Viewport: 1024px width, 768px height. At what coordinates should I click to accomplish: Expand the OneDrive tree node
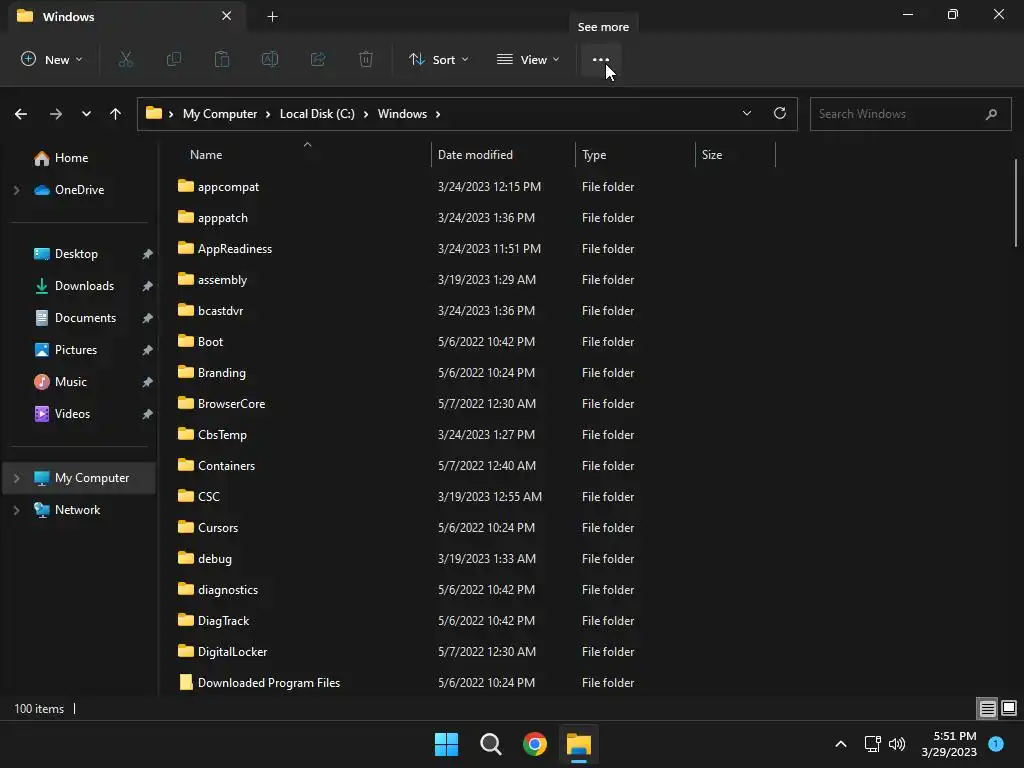point(17,190)
